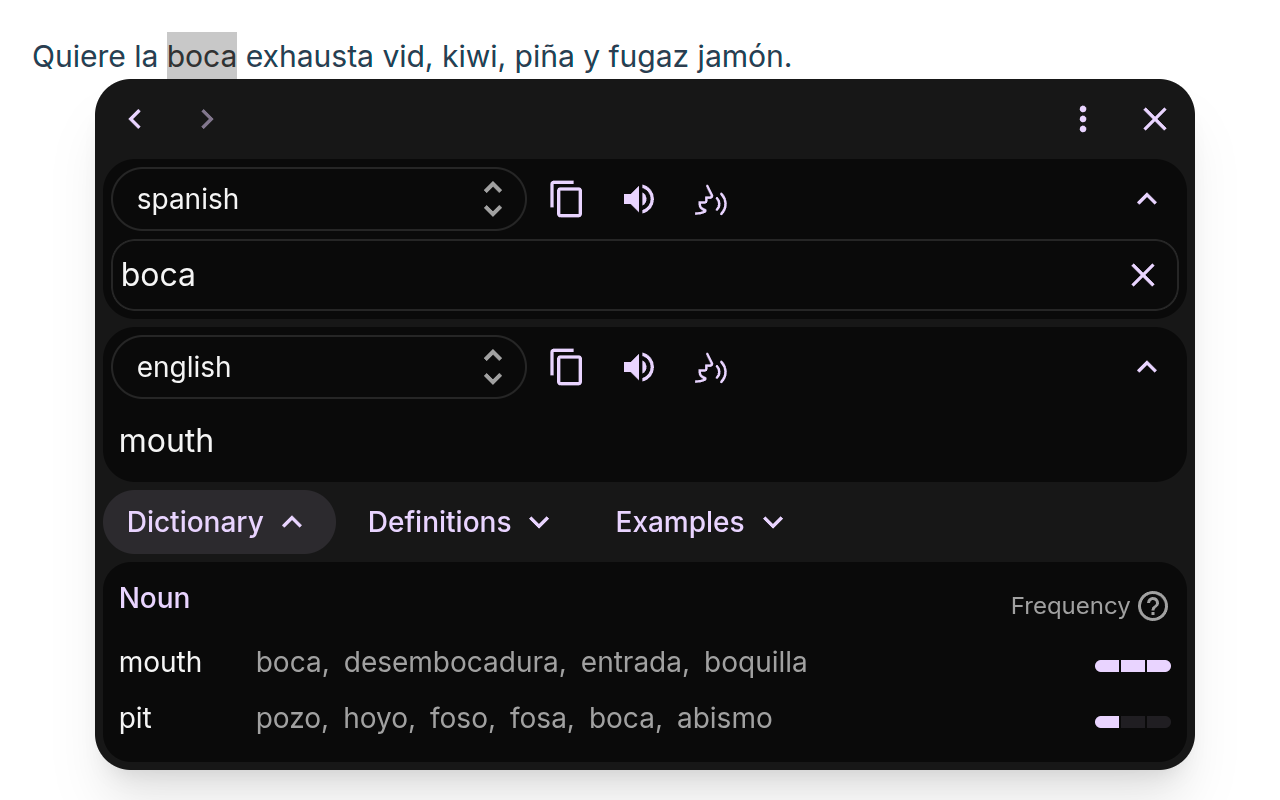
Task: Copy the English translation text
Action: [x=566, y=368]
